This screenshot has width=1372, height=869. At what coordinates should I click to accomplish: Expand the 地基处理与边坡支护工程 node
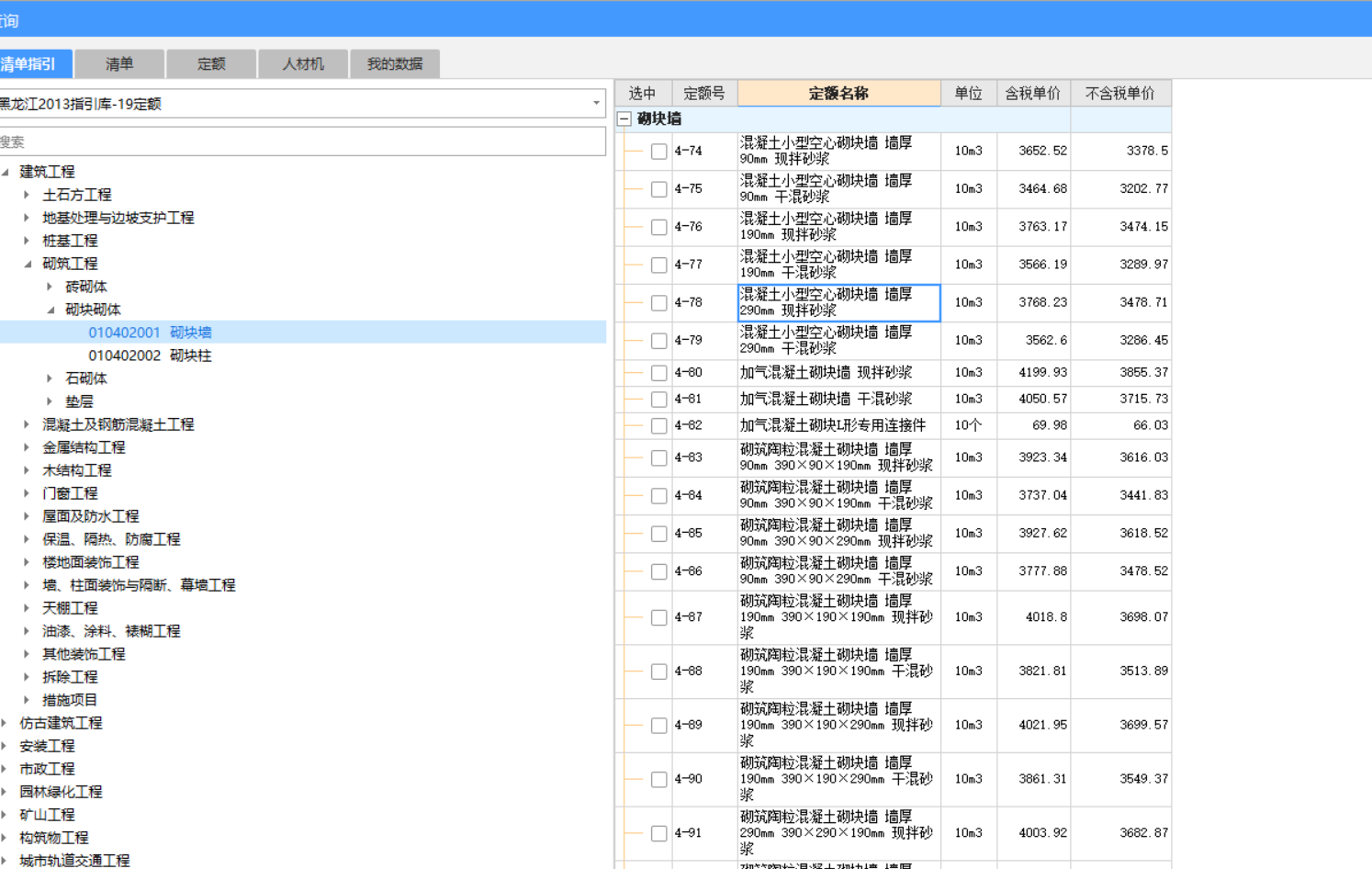coord(27,218)
